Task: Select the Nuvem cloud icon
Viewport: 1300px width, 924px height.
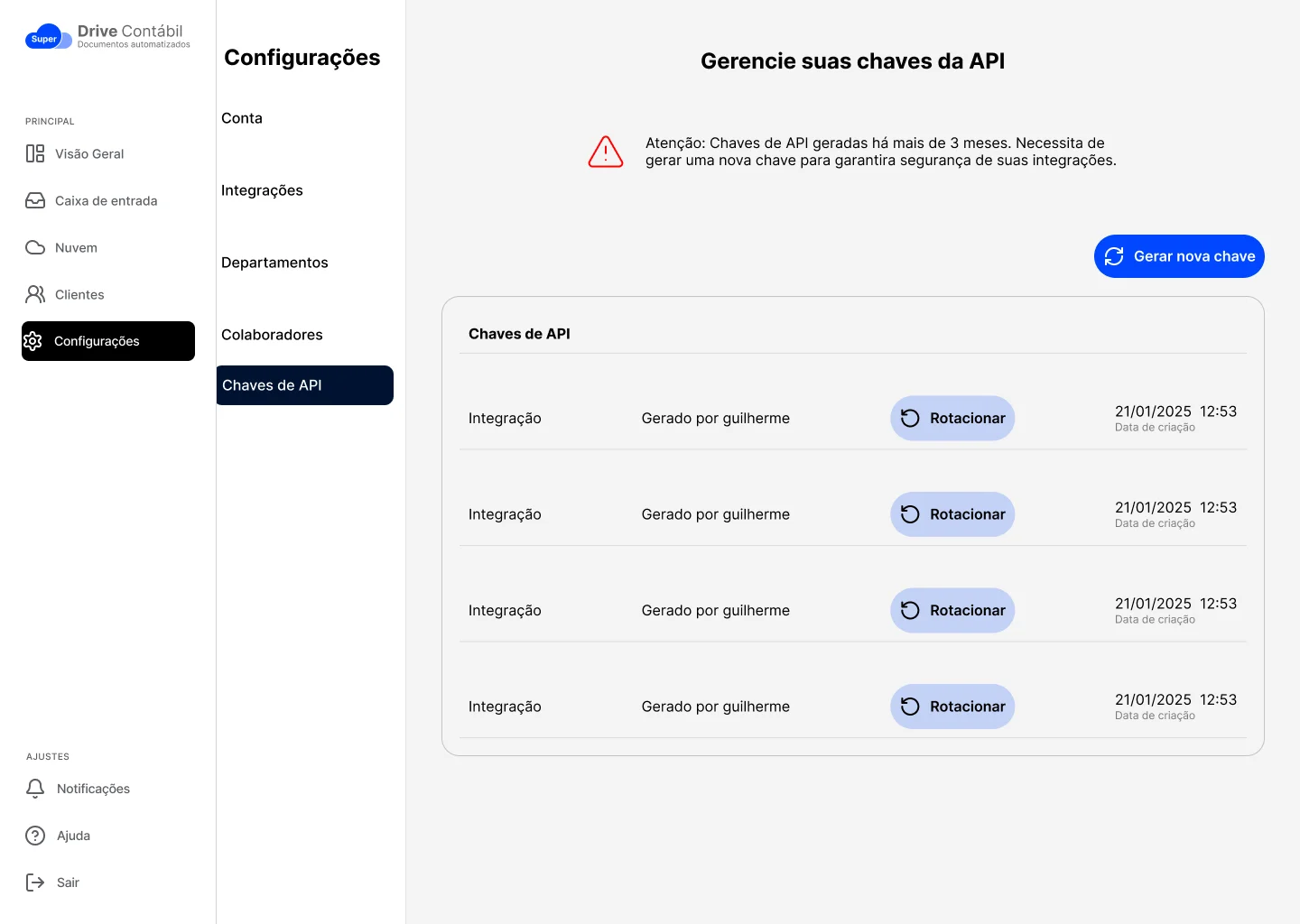Action: point(35,247)
